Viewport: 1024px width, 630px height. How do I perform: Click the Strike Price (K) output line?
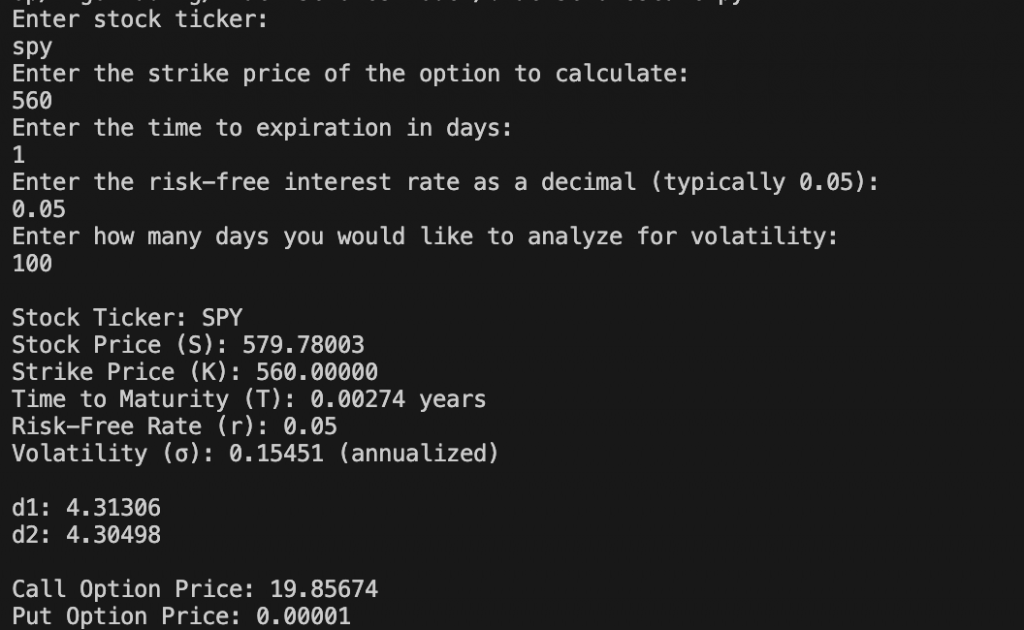(195, 373)
